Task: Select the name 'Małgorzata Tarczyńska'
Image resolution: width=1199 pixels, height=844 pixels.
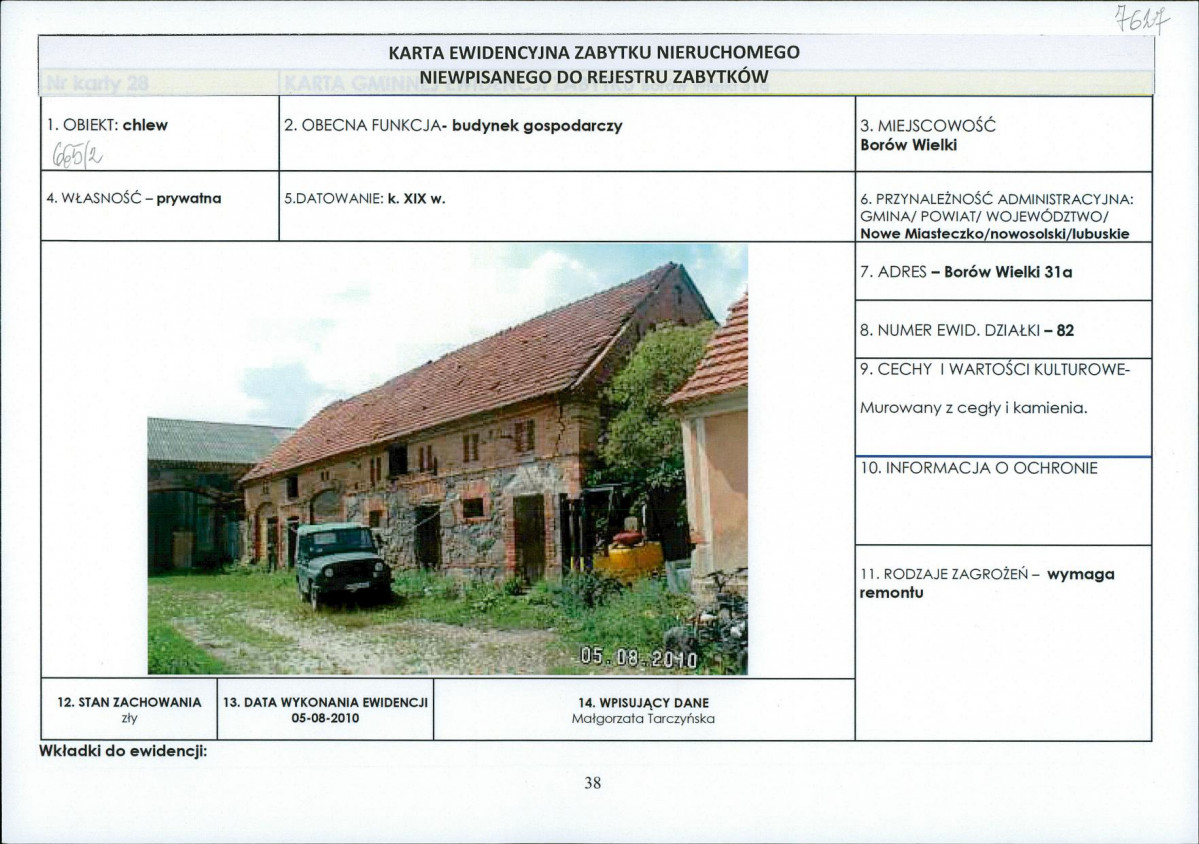Action: [x=644, y=719]
